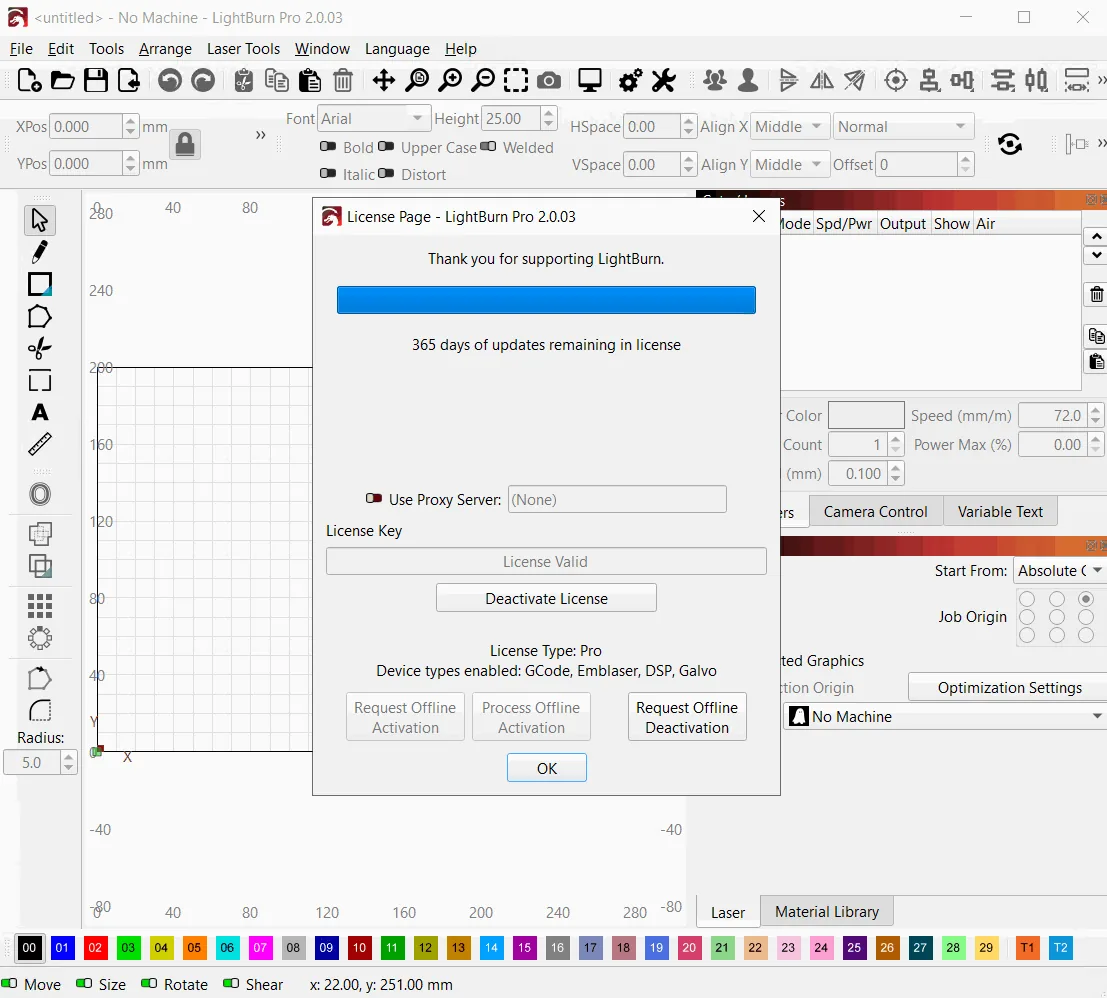Click the Zoom Out magnifier icon

coord(484,80)
